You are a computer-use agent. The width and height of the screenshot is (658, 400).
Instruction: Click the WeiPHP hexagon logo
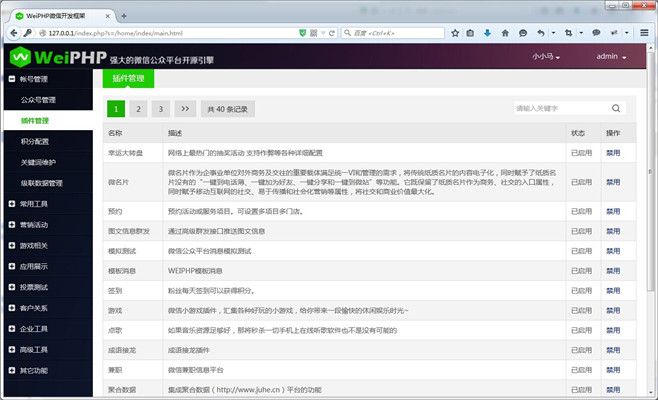20,57
